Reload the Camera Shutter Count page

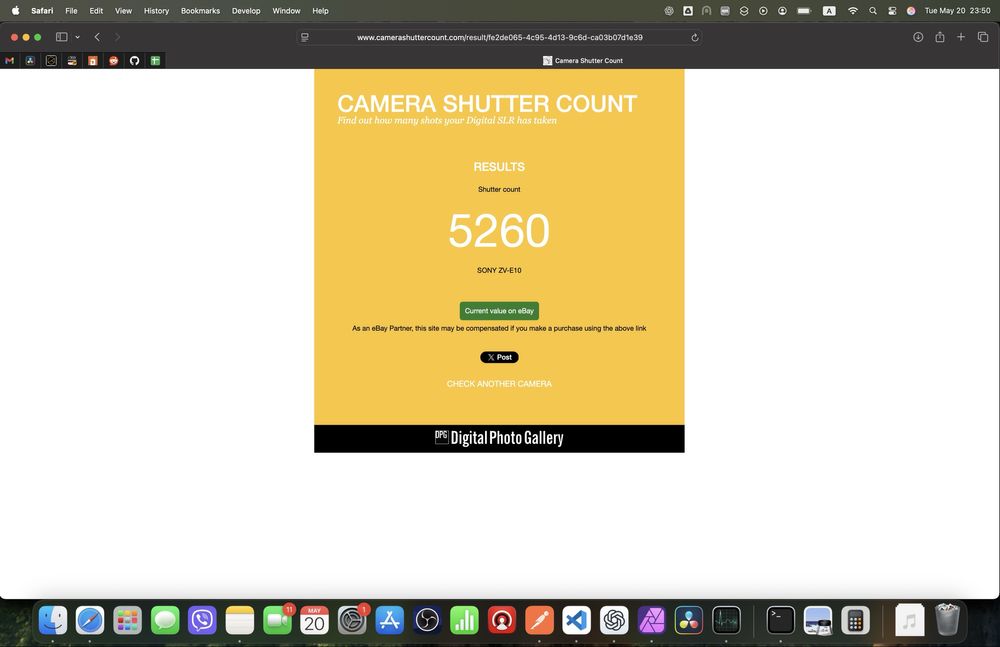695,38
